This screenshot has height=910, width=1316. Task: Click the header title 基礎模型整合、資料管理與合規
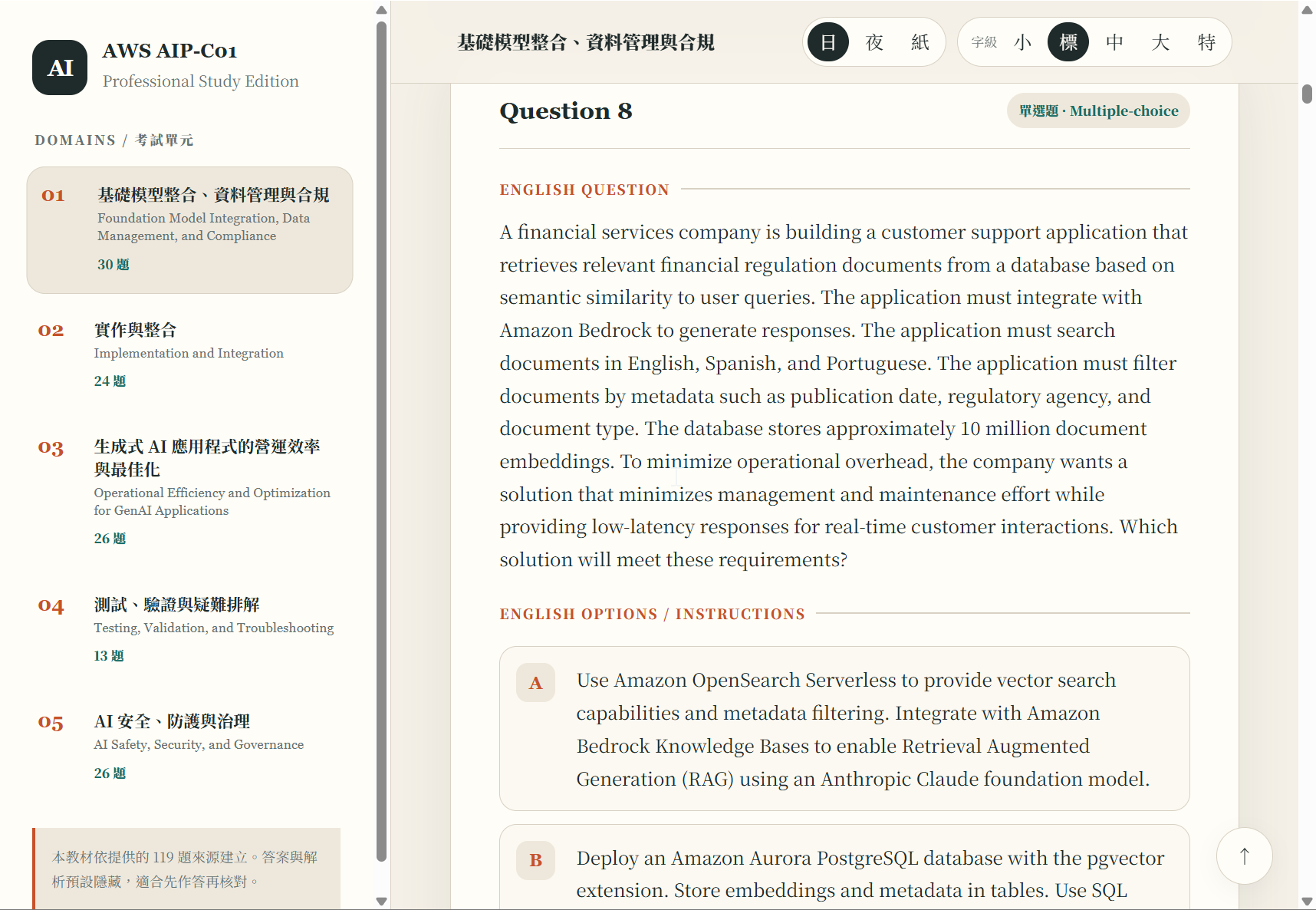[x=586, y=42]
